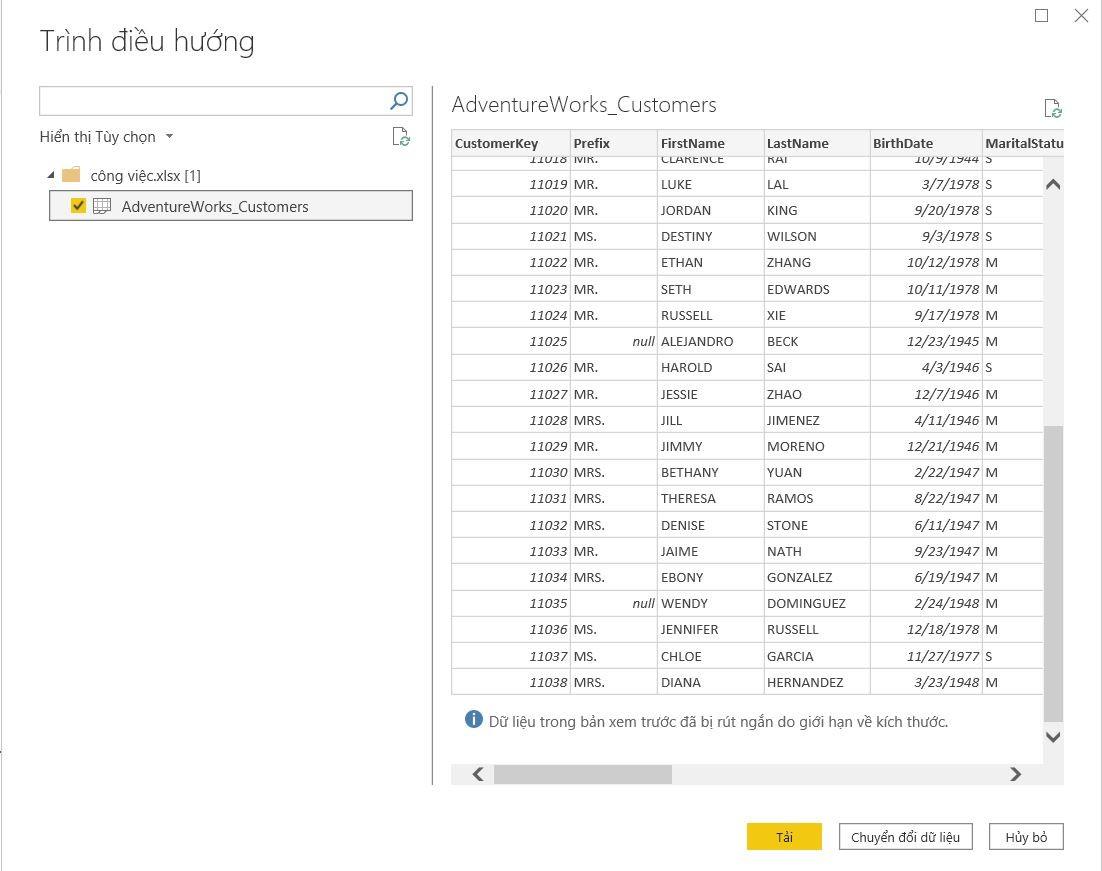Image resolution: width=1102 pixels, height=871 pixels.
Task: Collapse the công việc.xlsx tree node
Action: pyautogui.click(x=51, y=175)
